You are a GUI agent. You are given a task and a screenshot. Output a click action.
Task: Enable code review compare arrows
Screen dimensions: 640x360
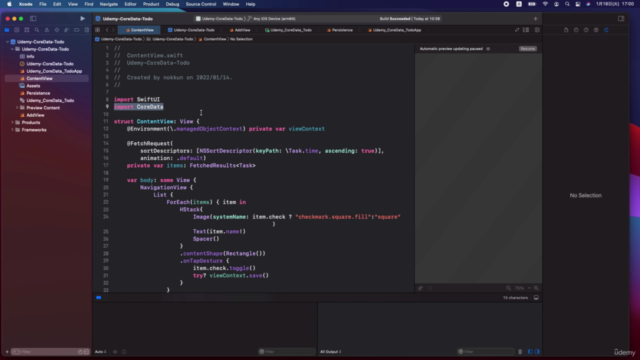(517, 30)
